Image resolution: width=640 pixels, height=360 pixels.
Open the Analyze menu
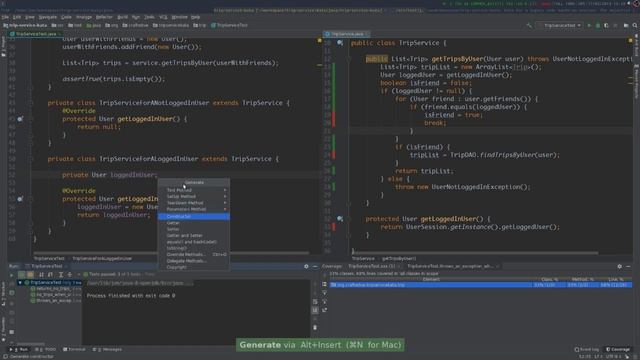tap(84, 17)
